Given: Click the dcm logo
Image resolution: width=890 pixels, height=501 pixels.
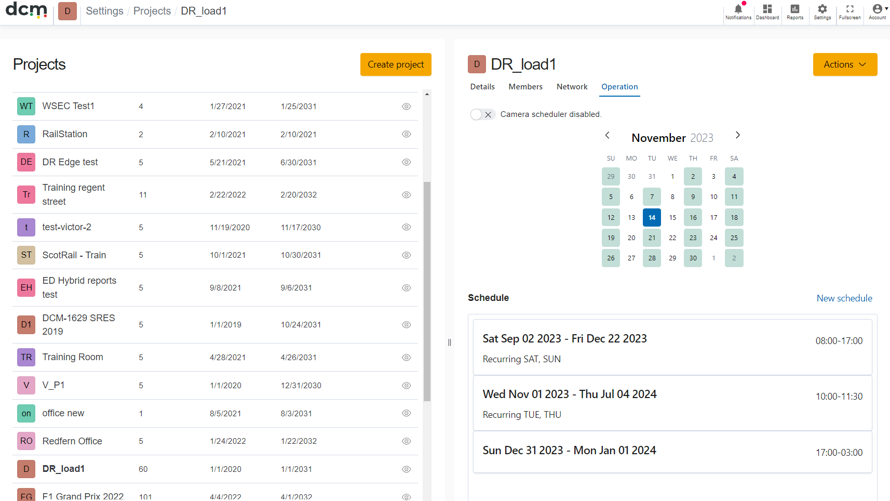Looking at the screenshot, I should (x=26, y=10).
